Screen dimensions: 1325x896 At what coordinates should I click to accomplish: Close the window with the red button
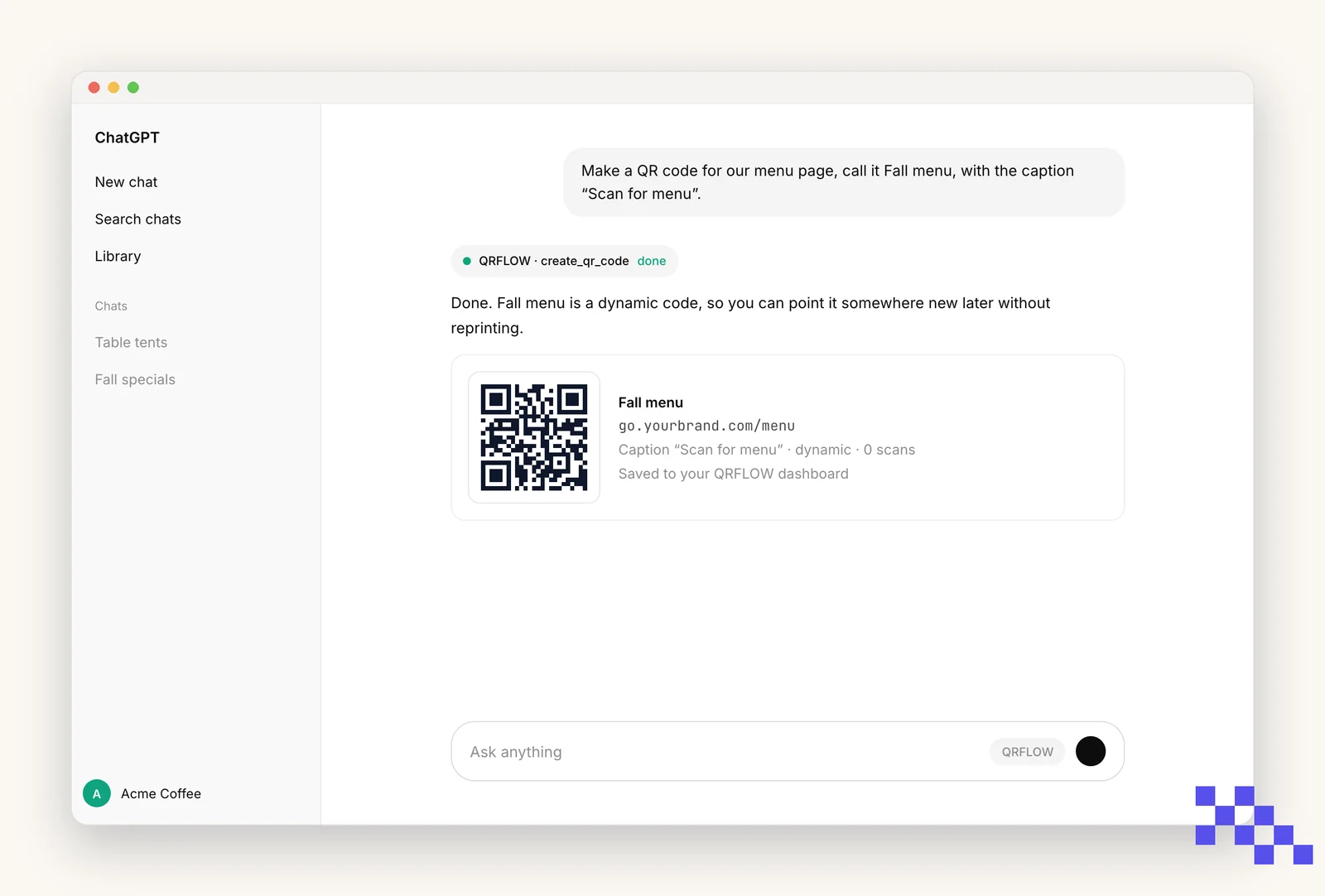coord(94,88)
